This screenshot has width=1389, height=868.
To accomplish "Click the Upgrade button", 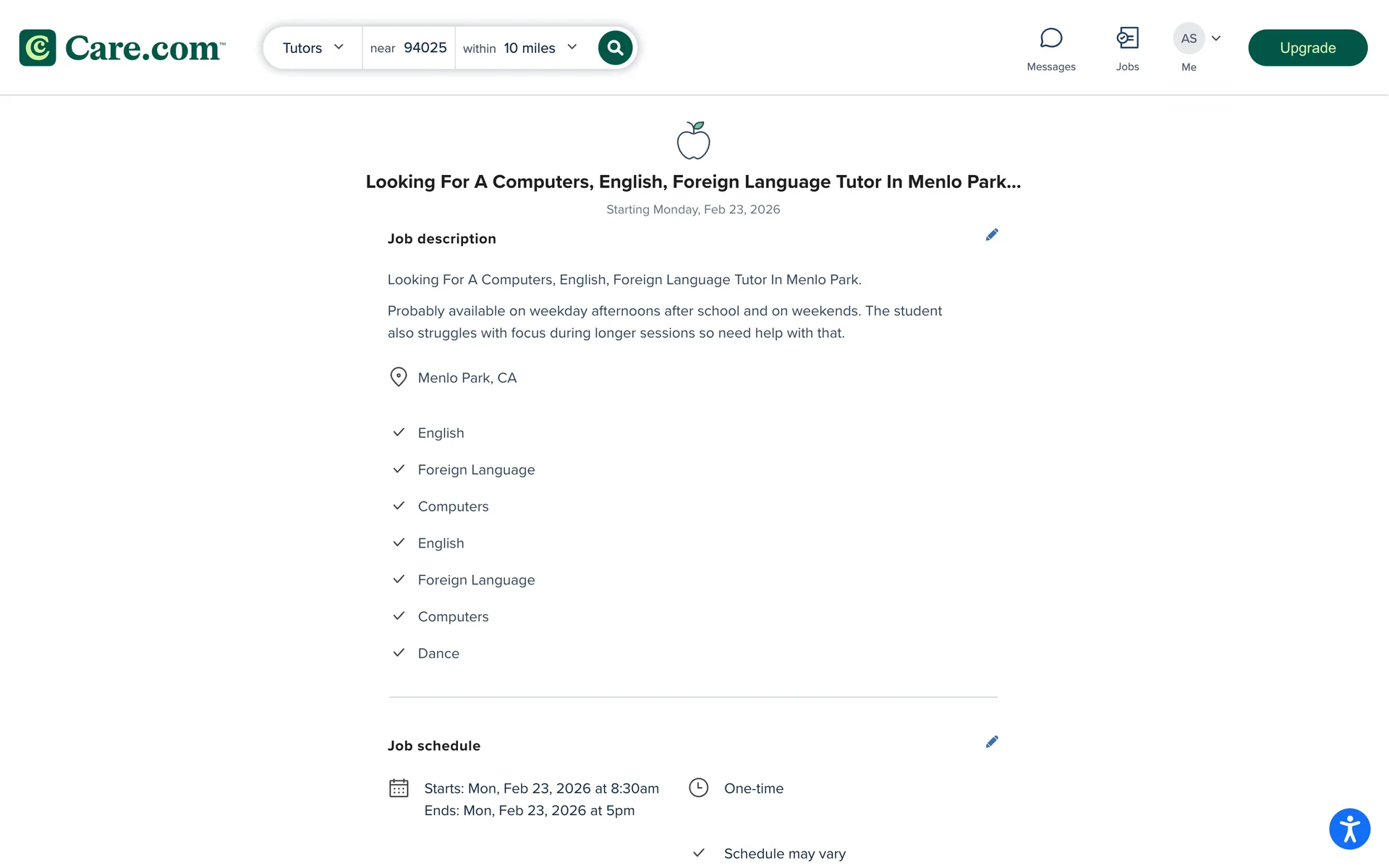I will tap(1307, 48).
